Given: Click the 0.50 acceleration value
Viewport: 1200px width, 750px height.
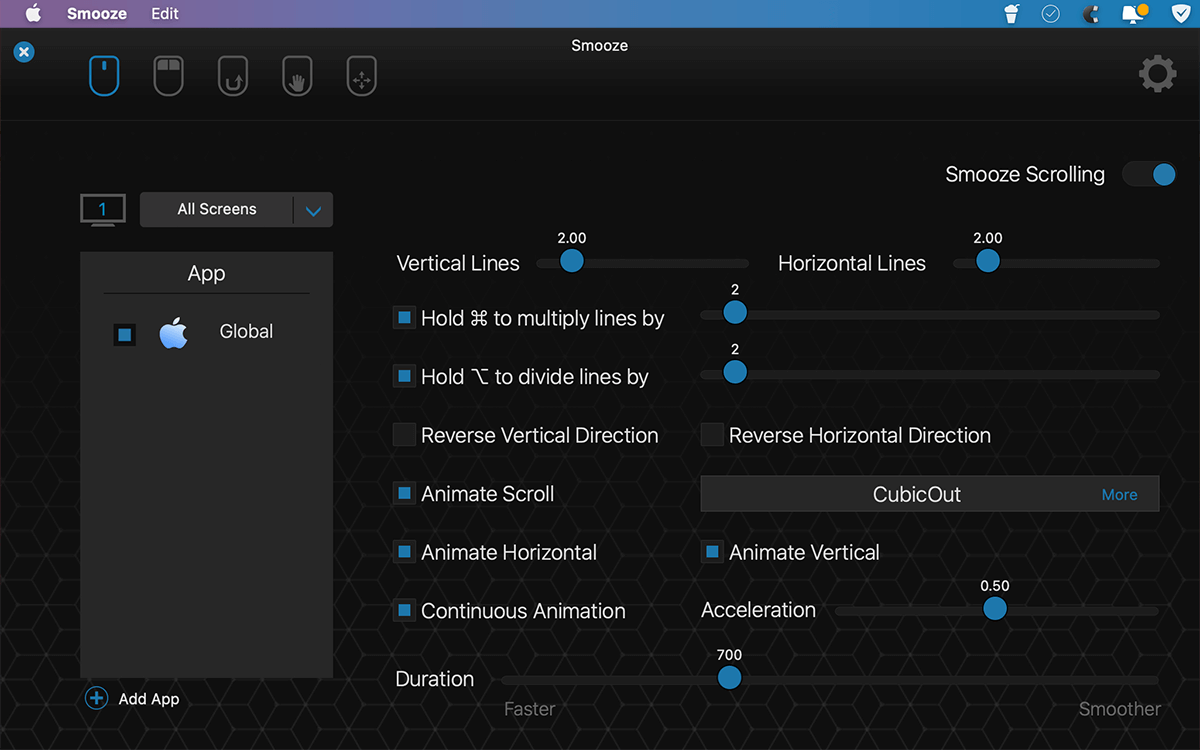Looking at the screenshot, I should (x=995, y=586).
